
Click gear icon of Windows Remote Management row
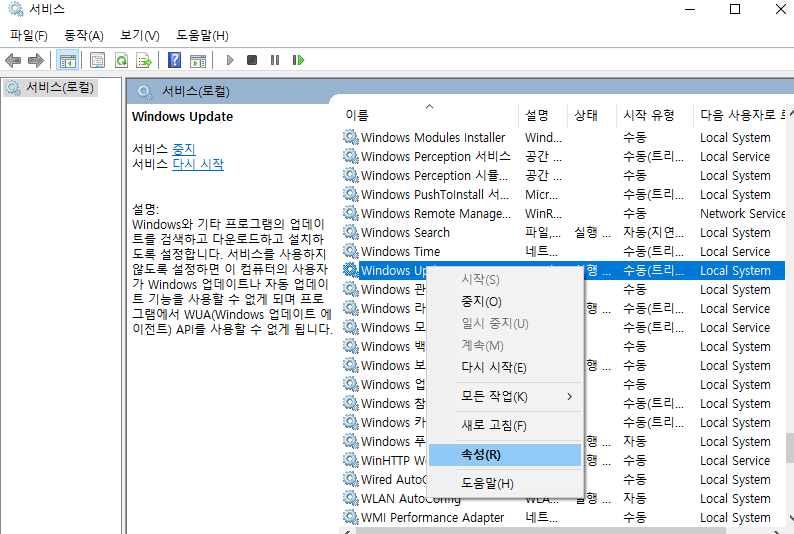tap(350, 213)
